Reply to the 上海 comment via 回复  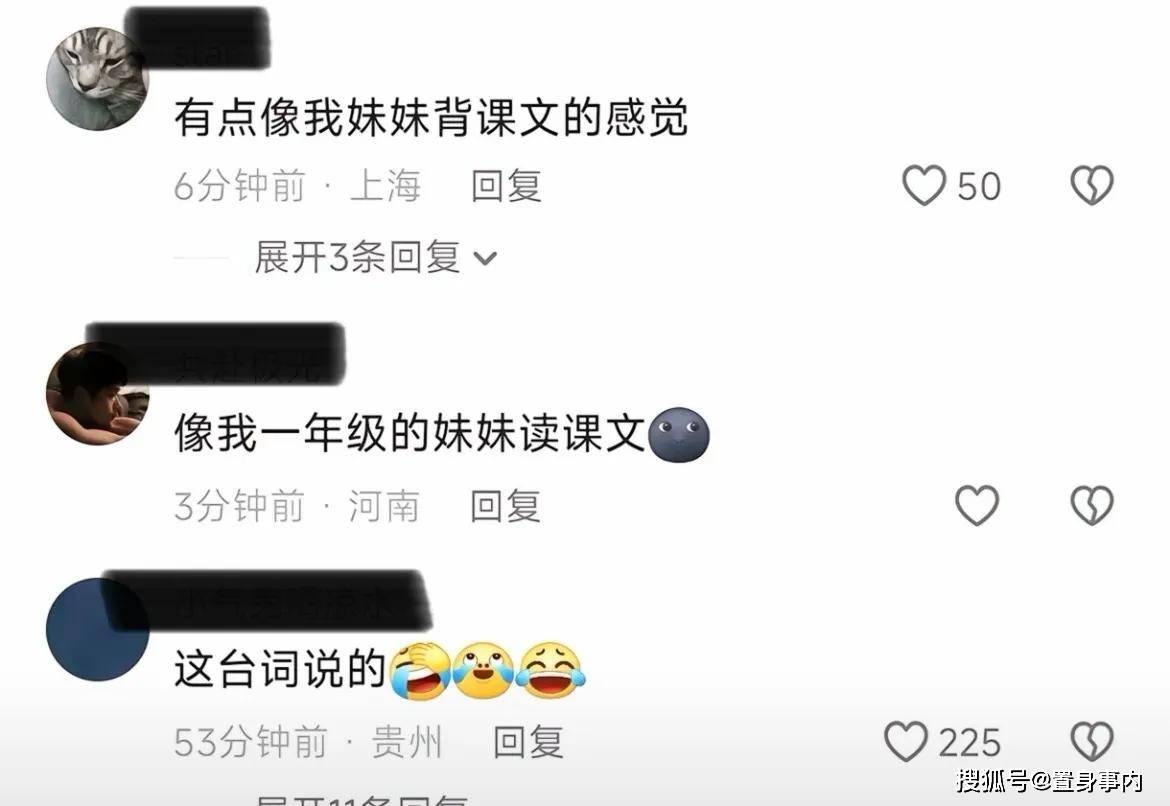pyautogui.click(x=506, y=186)
